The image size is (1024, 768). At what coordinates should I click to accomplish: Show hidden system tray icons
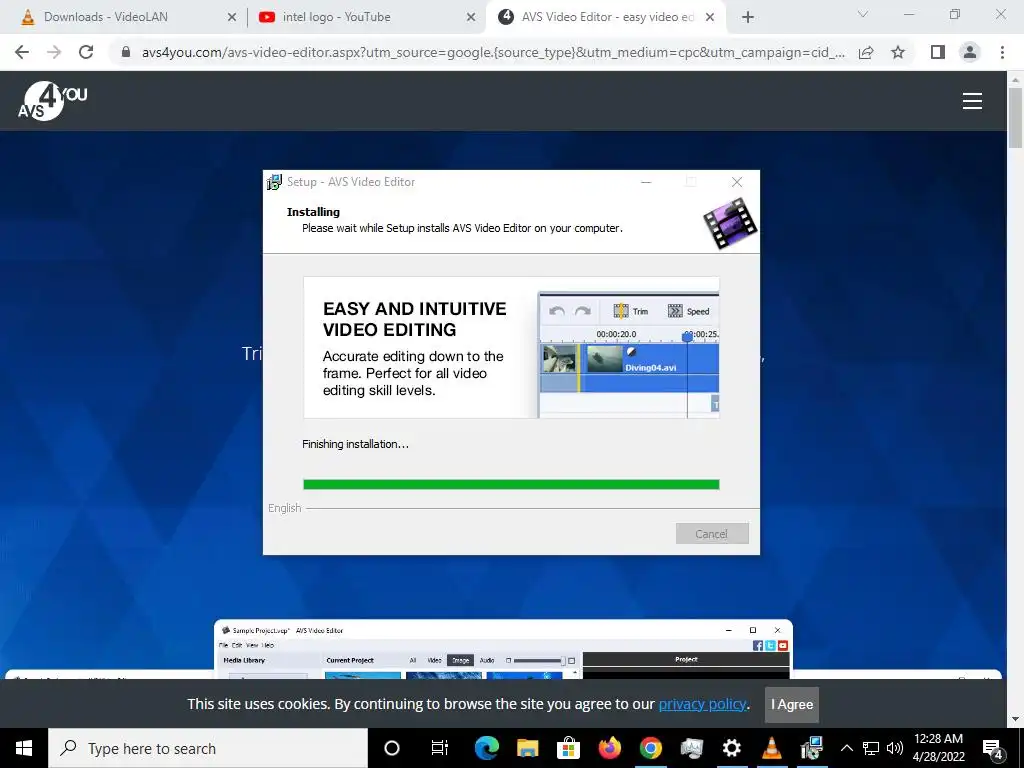pyautogui.click(x=846, y=748)
